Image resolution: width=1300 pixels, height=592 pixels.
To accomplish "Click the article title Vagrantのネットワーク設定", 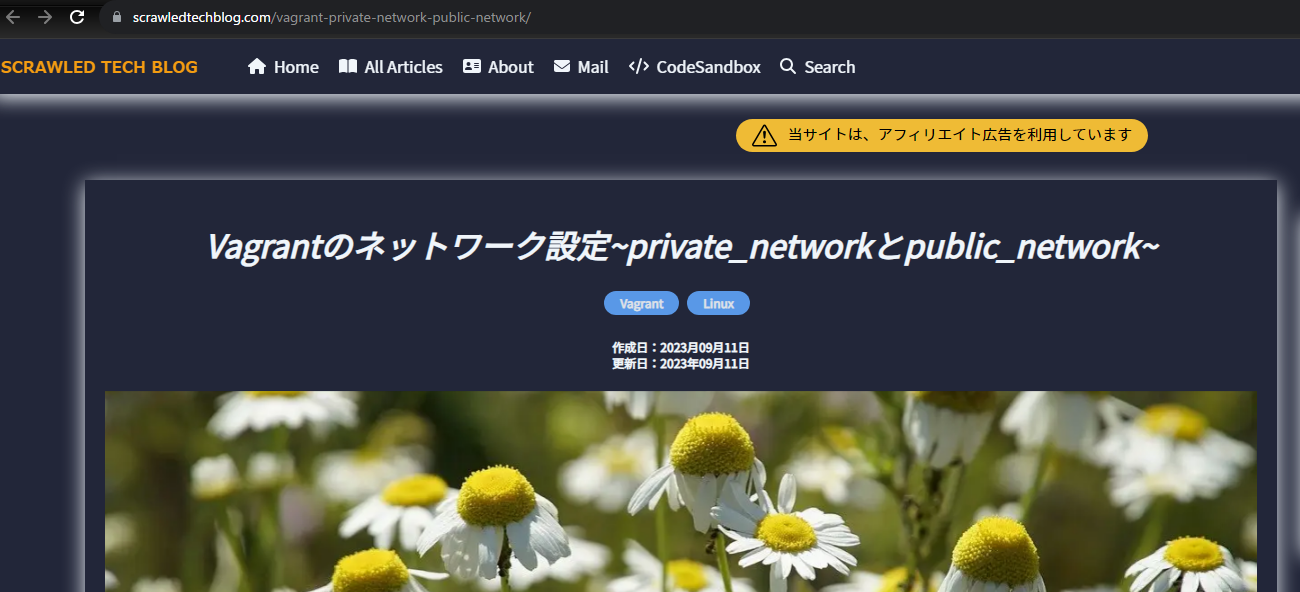I will (x=682, y=246).
